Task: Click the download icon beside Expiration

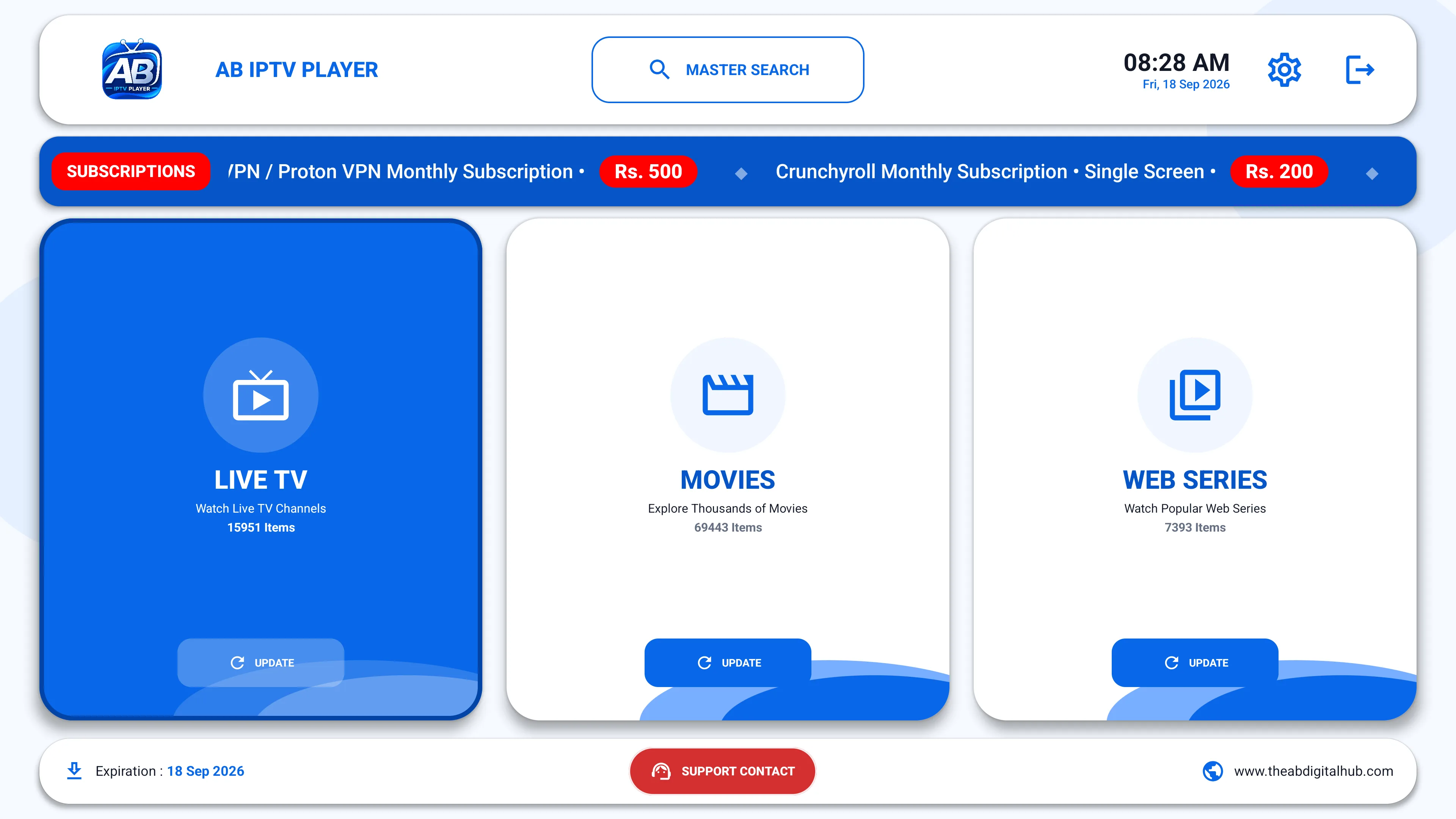Action: 74,771
